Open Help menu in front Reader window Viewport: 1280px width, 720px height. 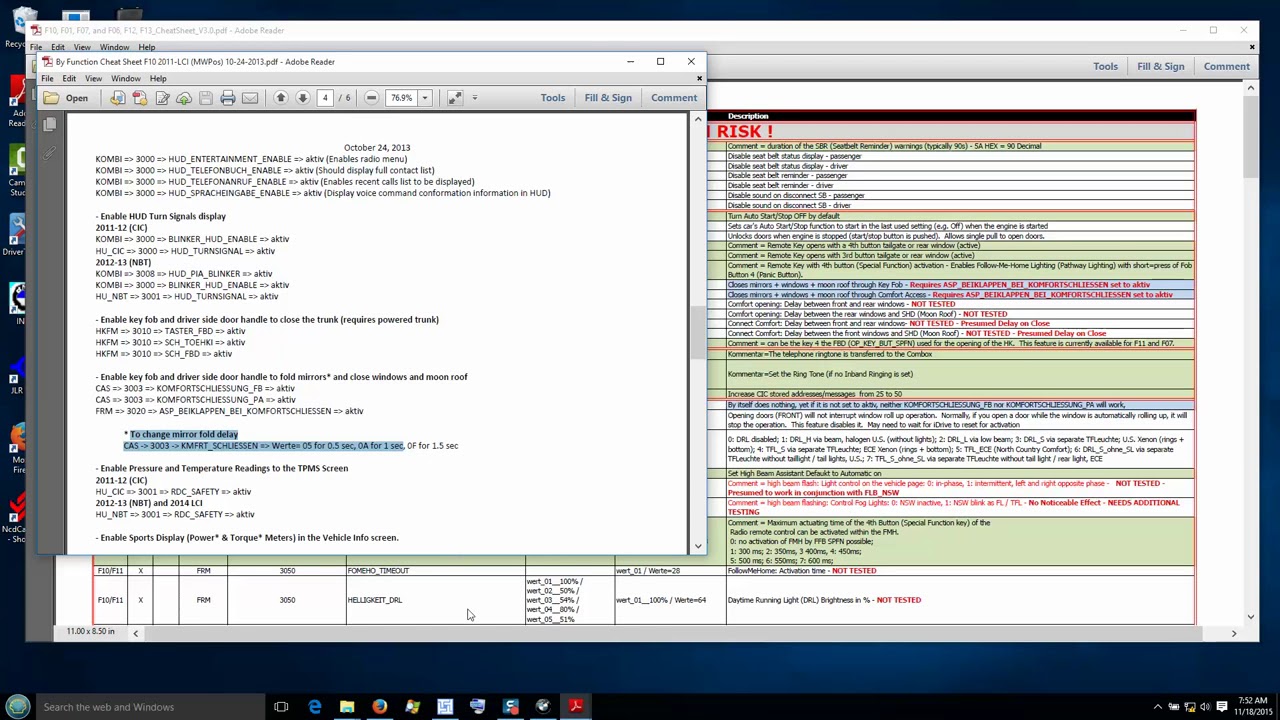point(158,78)
